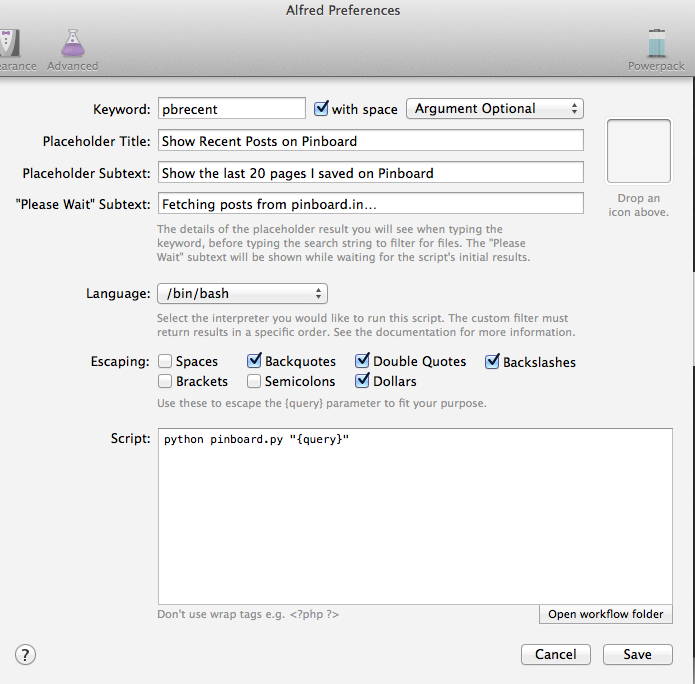Screen dimensions: 695x684
Task: Click the Save button
Action: tap(637, 654)
